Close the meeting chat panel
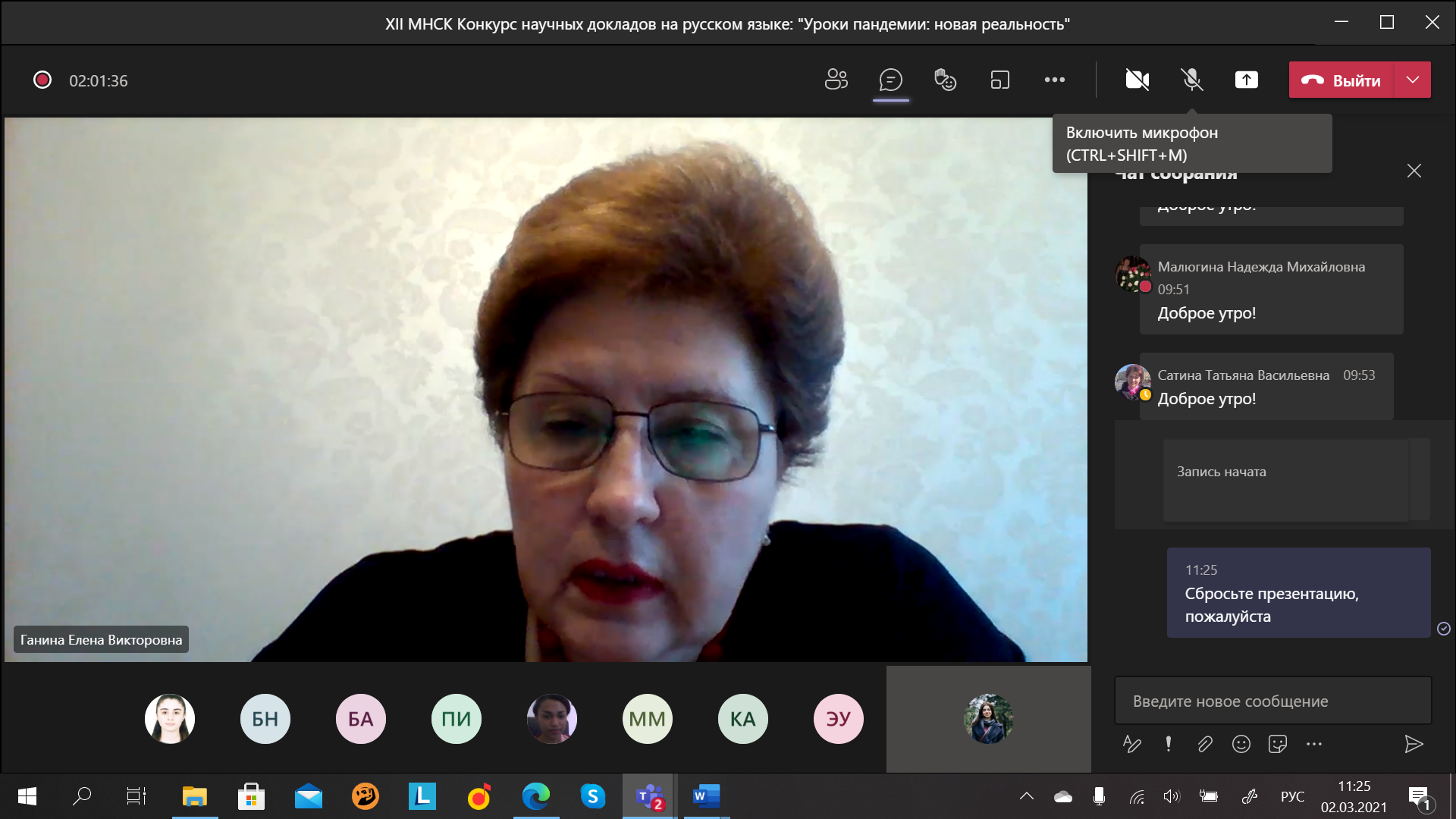This screenshot has height=819, width=1456. click(1414, 171)
